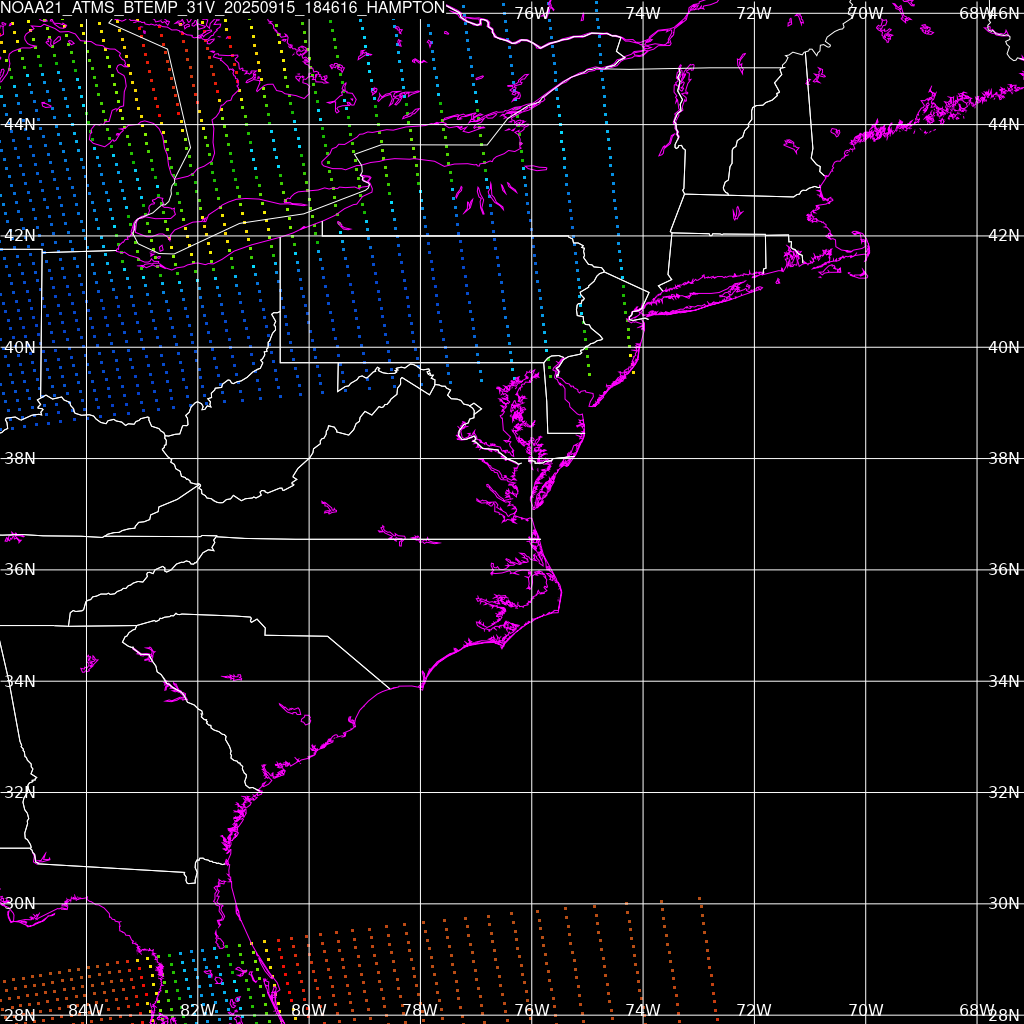Click the 38N label on right edge

click(1004, 458)
